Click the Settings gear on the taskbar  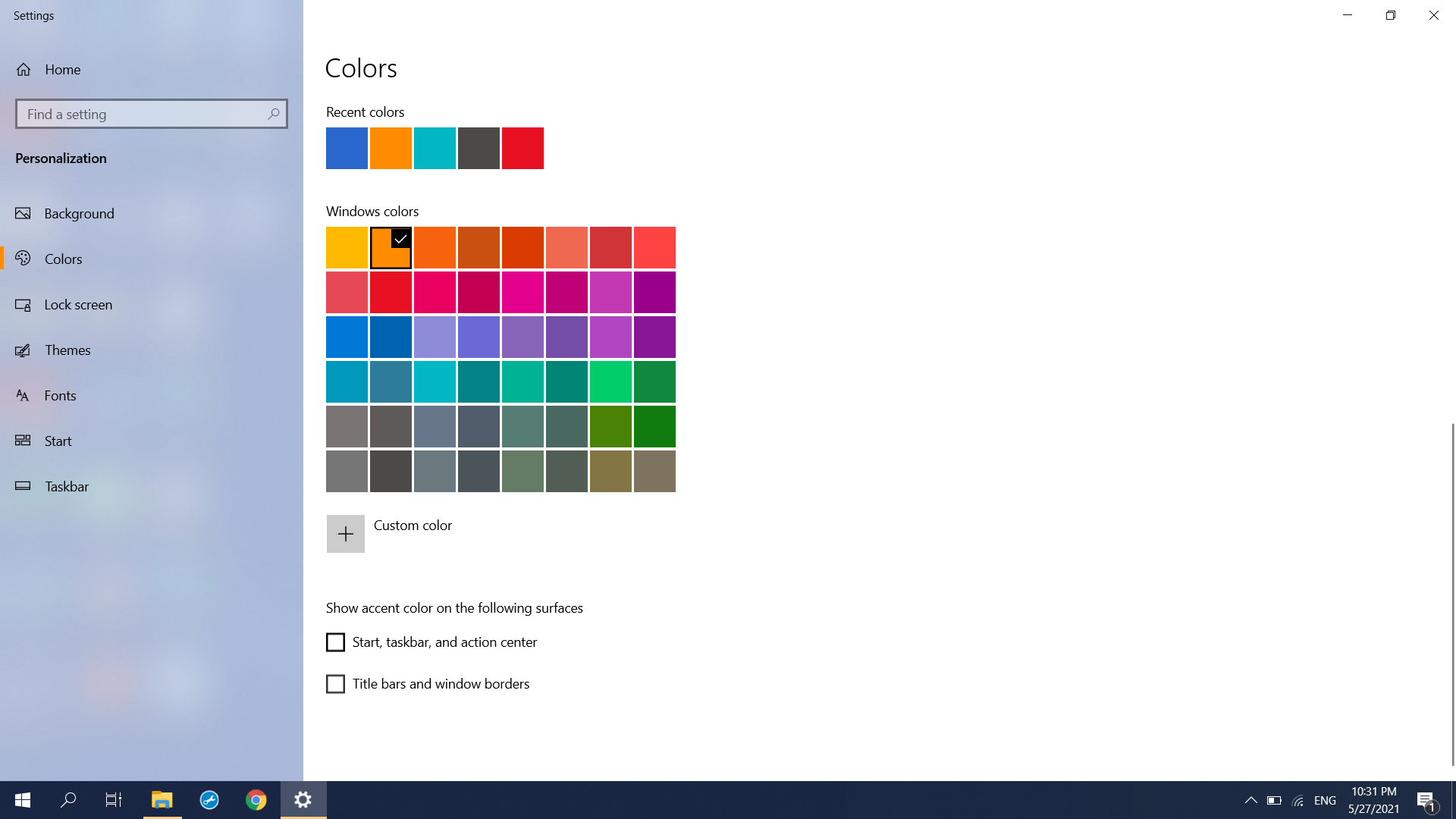coord(303,800)
